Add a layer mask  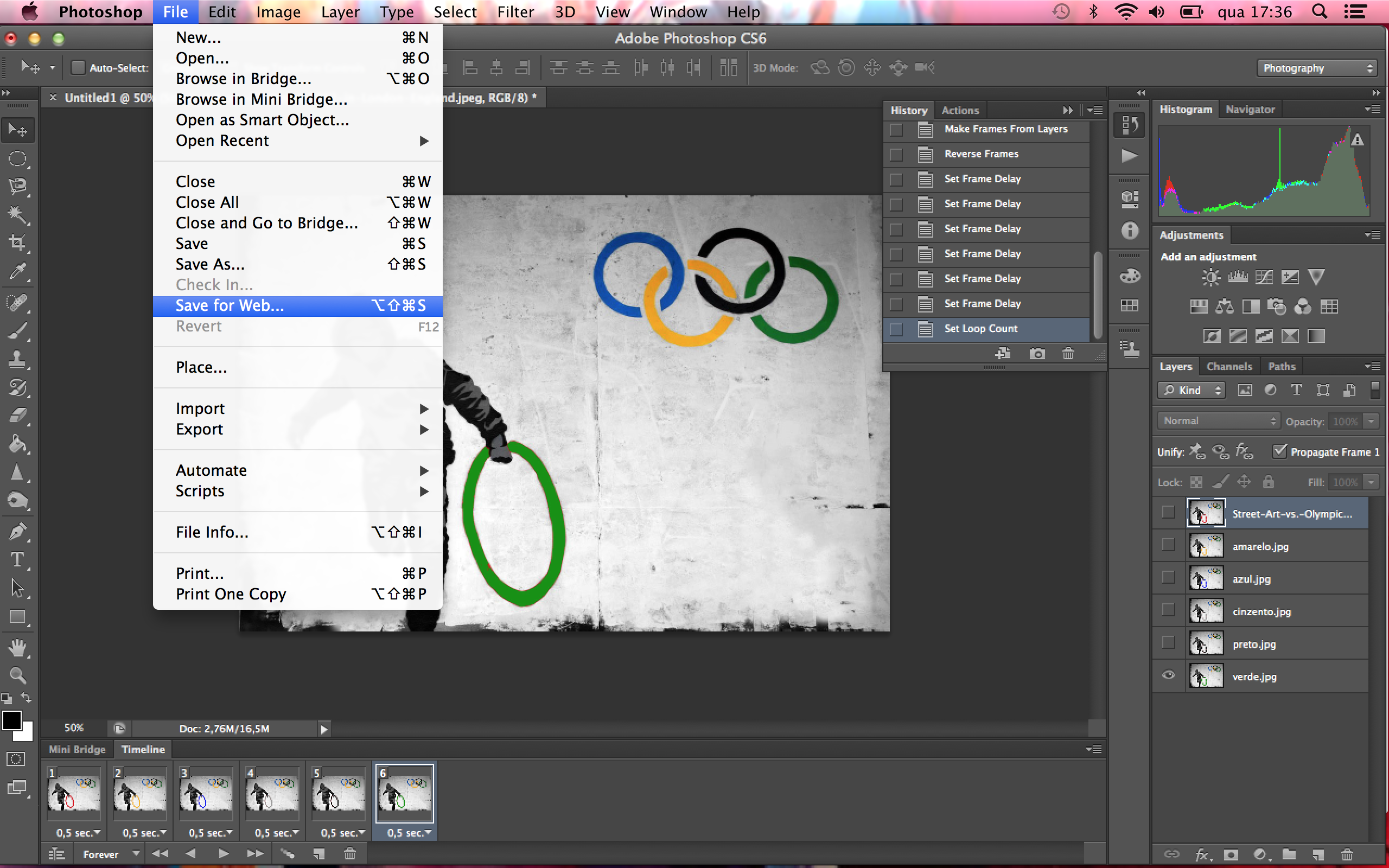(x=1231, y=854)
